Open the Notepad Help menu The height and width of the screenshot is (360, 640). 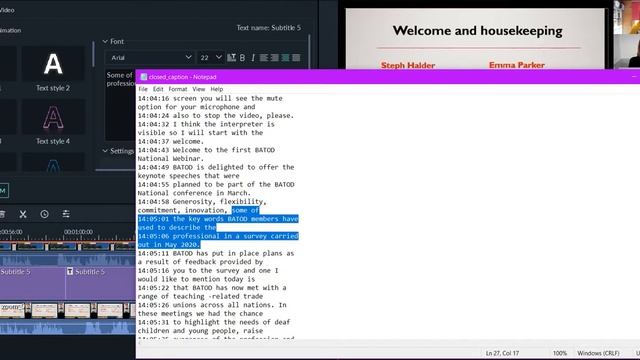point(217,89)
